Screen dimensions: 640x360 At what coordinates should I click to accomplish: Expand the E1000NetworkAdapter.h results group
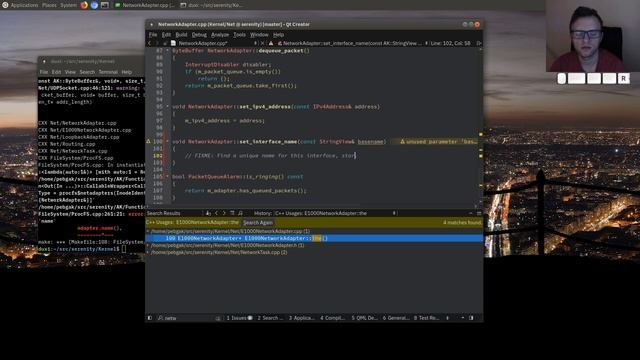148,245
